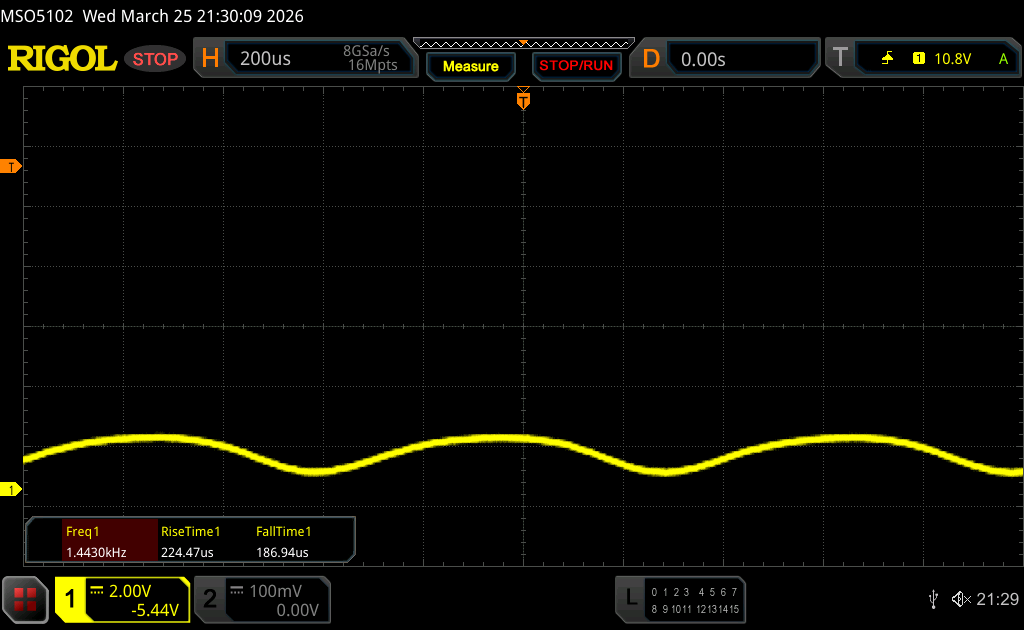
Task: Click the red STOP status badge
Action: [156, 59]
